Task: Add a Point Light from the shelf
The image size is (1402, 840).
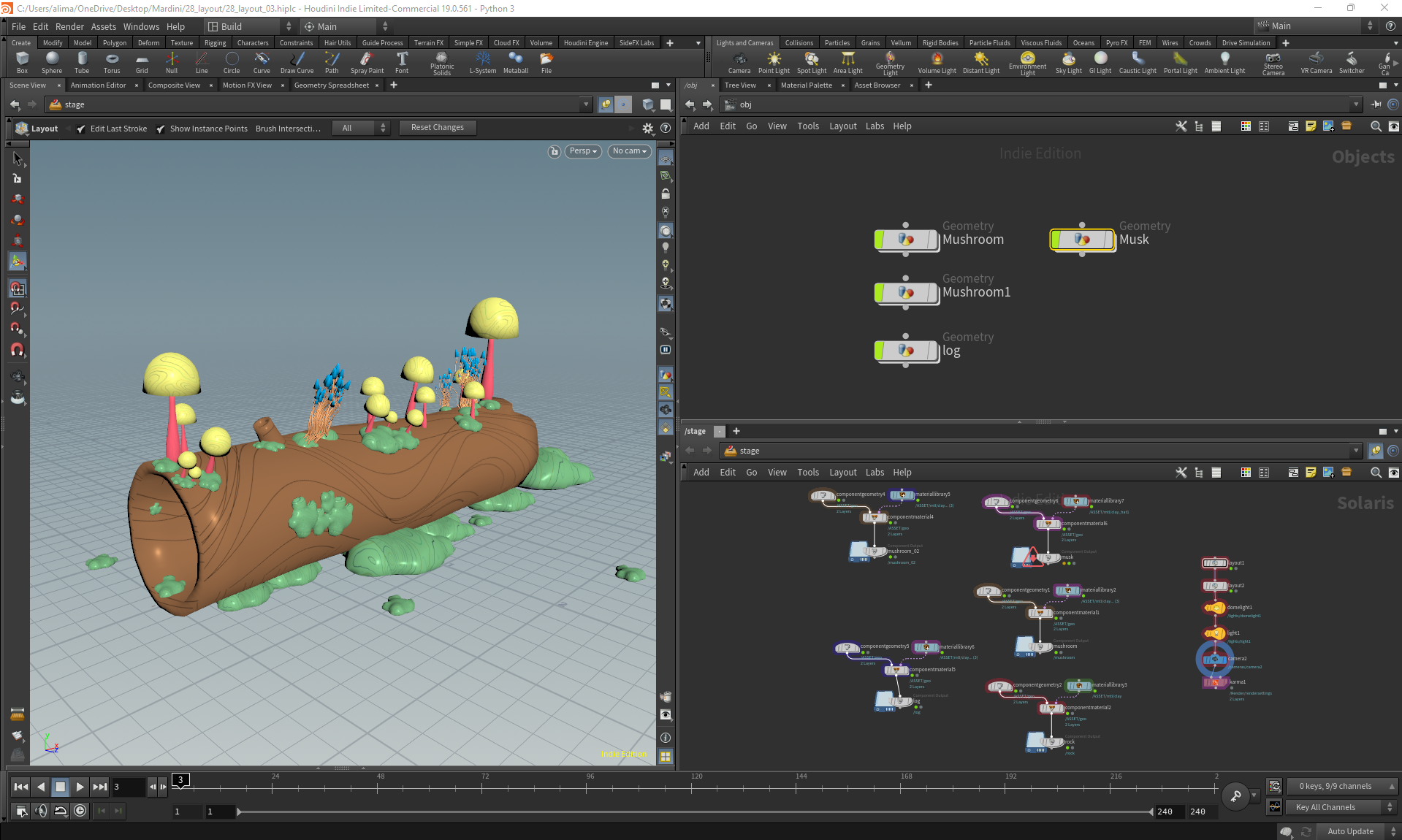Action: pos(774,63)
